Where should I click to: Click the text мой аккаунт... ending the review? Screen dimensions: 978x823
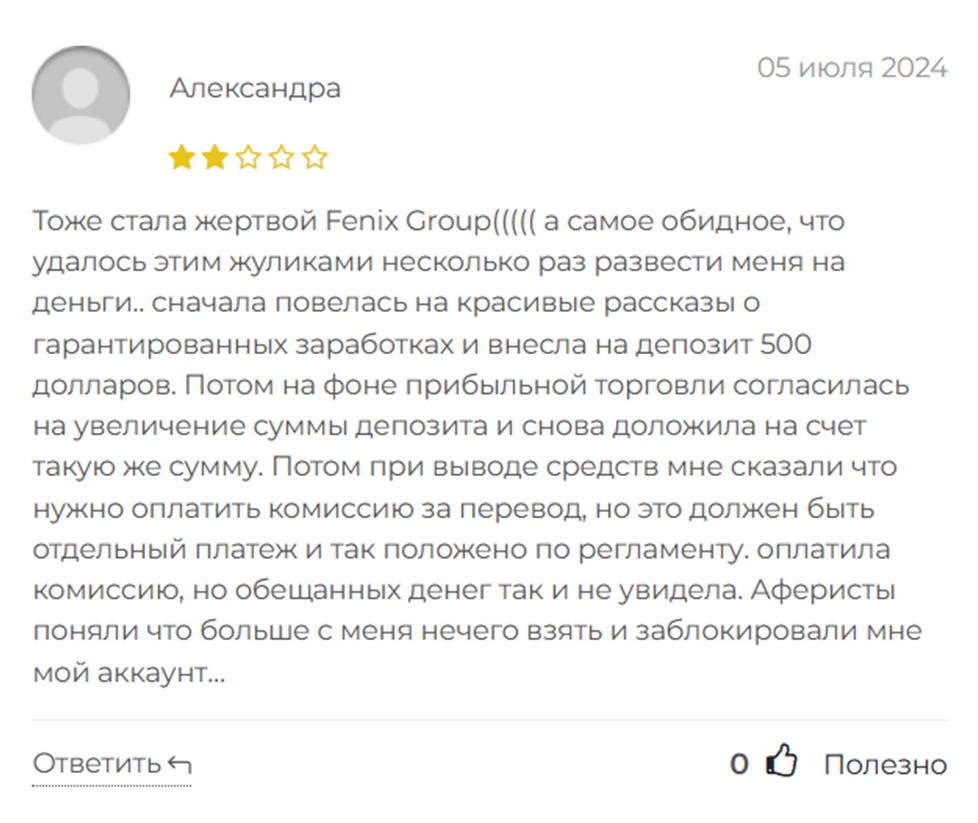click(x=128, y=674)
